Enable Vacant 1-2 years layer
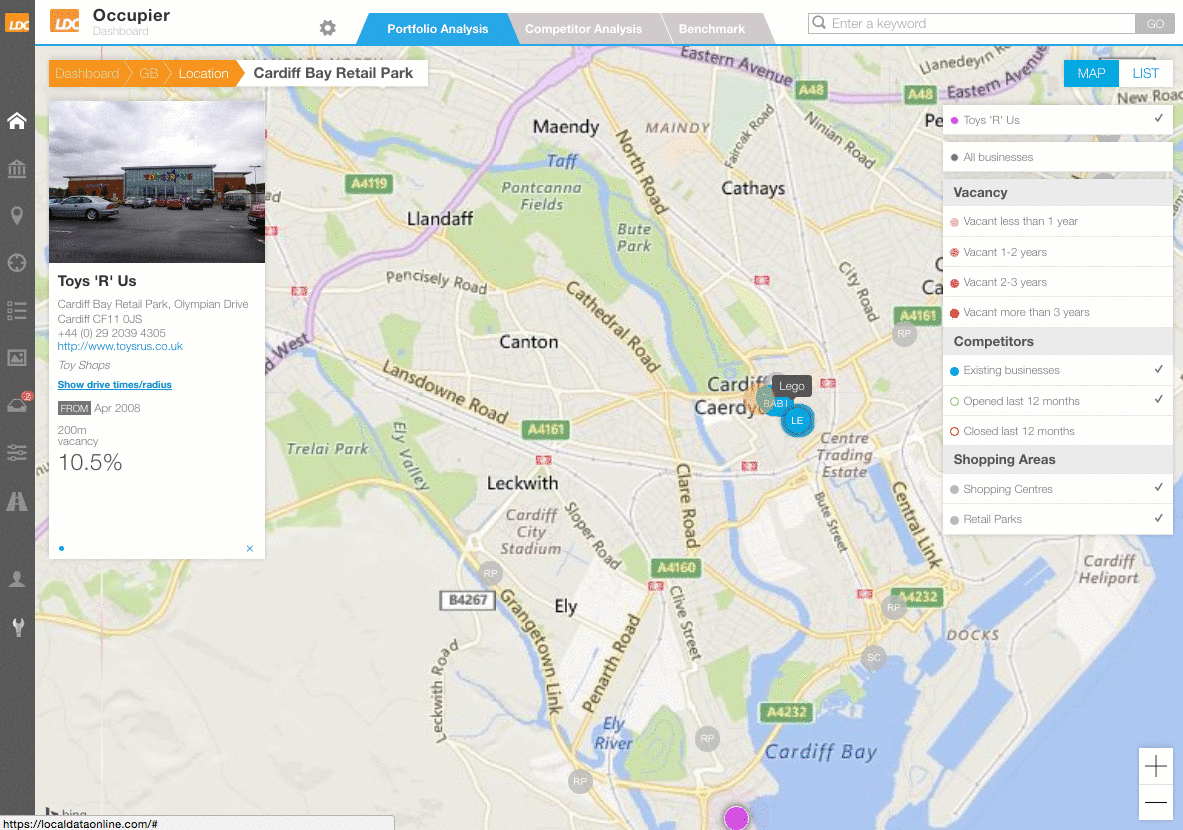The image size is (1183, 830). tap(1057, 252)
